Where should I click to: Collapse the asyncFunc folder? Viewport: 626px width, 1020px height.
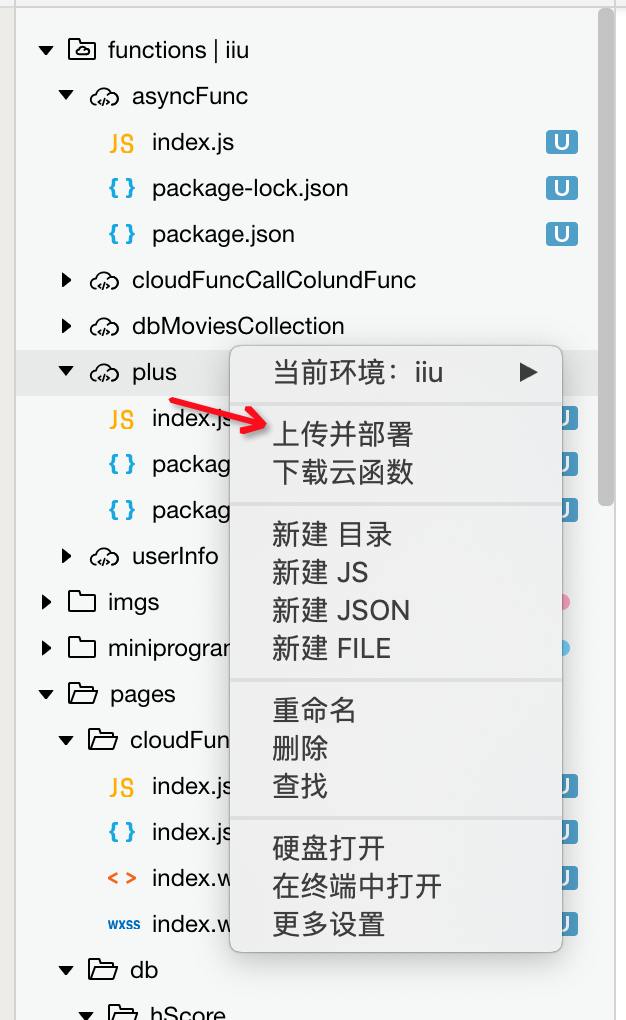(x=66, y=96)
